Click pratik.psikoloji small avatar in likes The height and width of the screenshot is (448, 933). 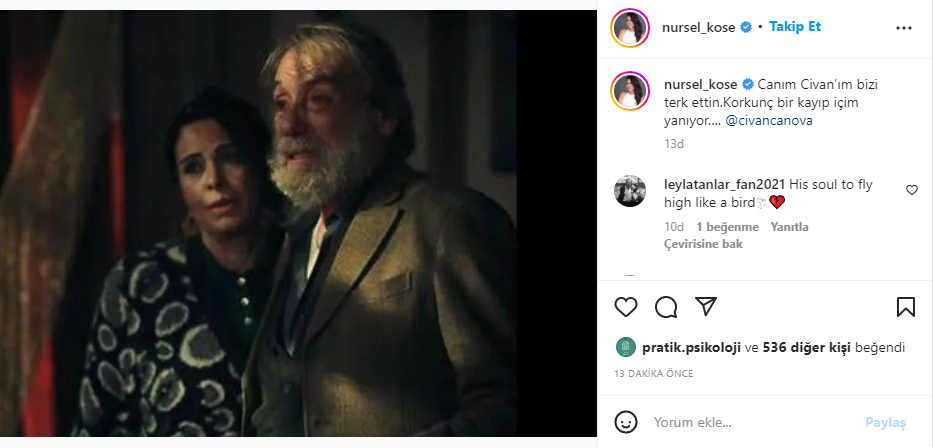625,347
